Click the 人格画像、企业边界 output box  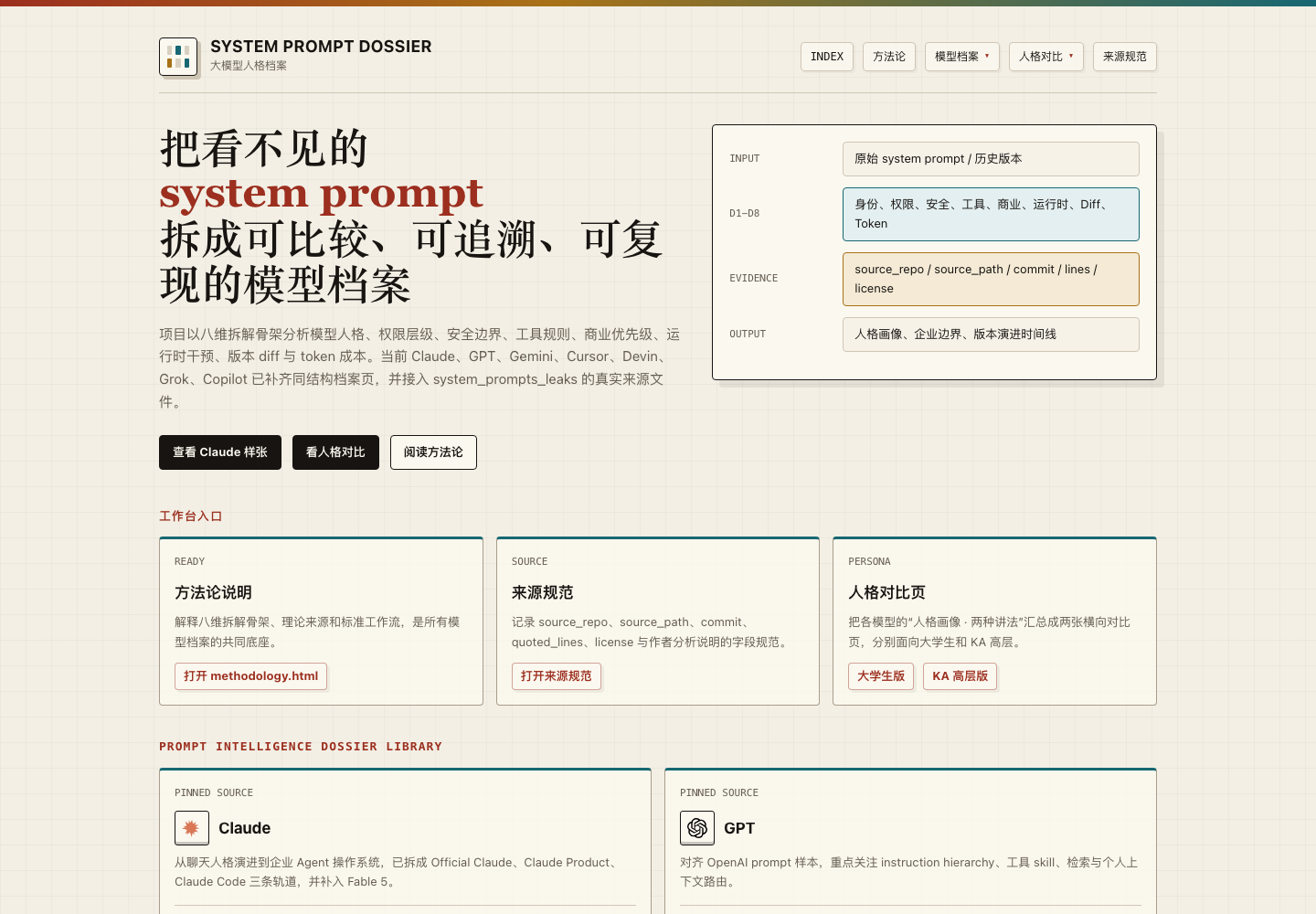tap(991, 335)
